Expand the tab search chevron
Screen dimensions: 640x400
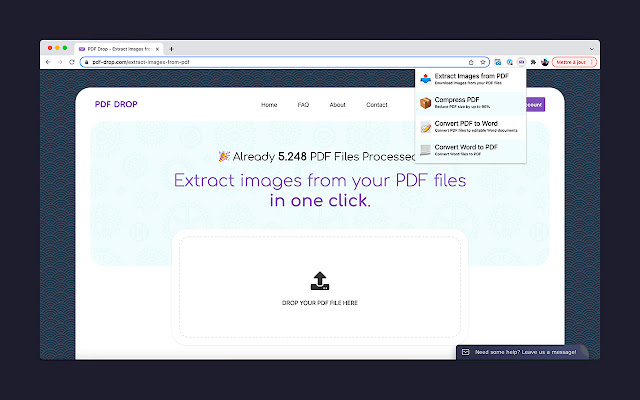click(591, 49)
